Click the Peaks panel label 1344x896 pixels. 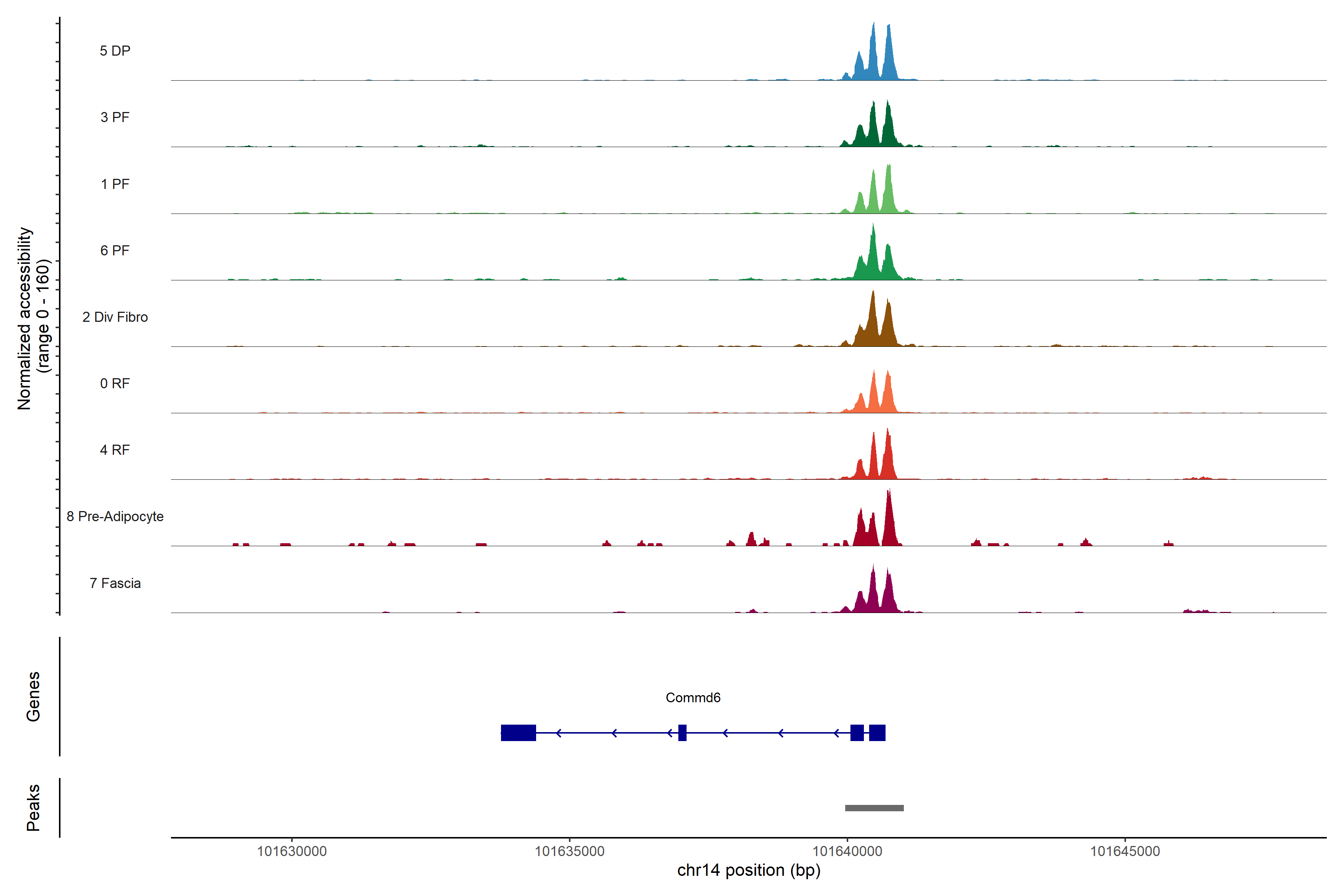tap(33, 808)
